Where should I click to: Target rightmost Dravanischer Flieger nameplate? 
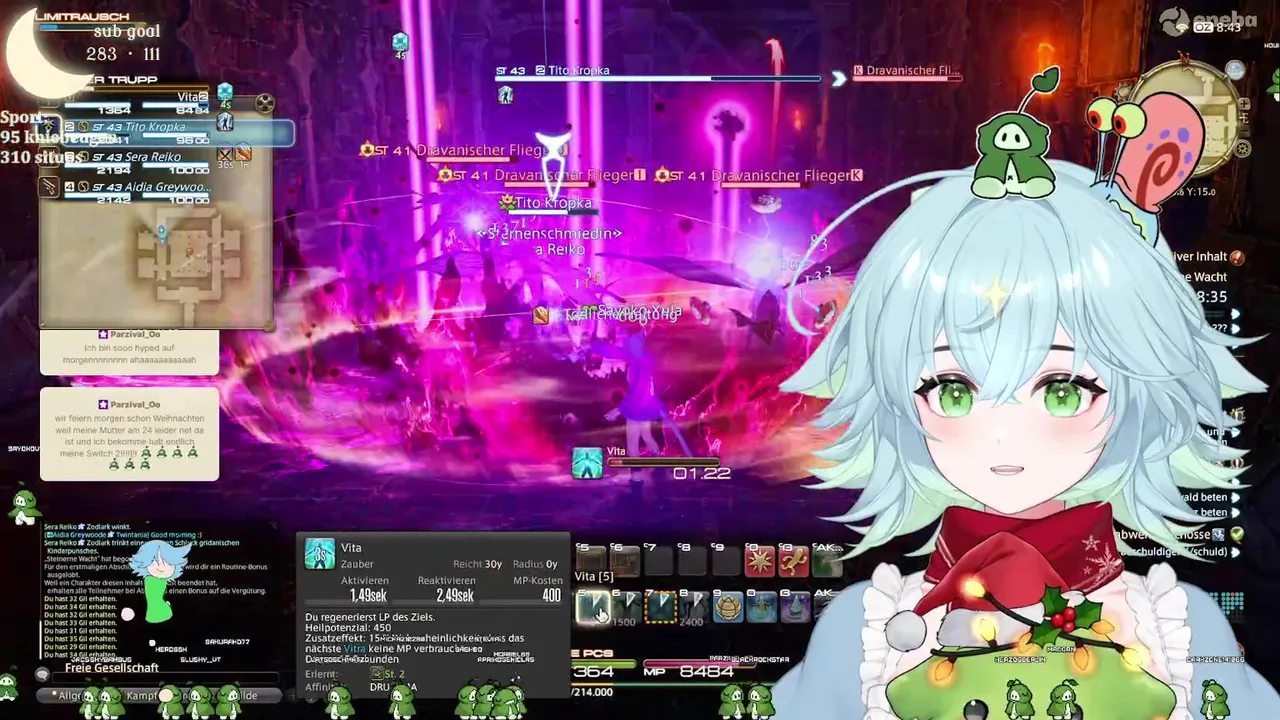click(759, 175)
